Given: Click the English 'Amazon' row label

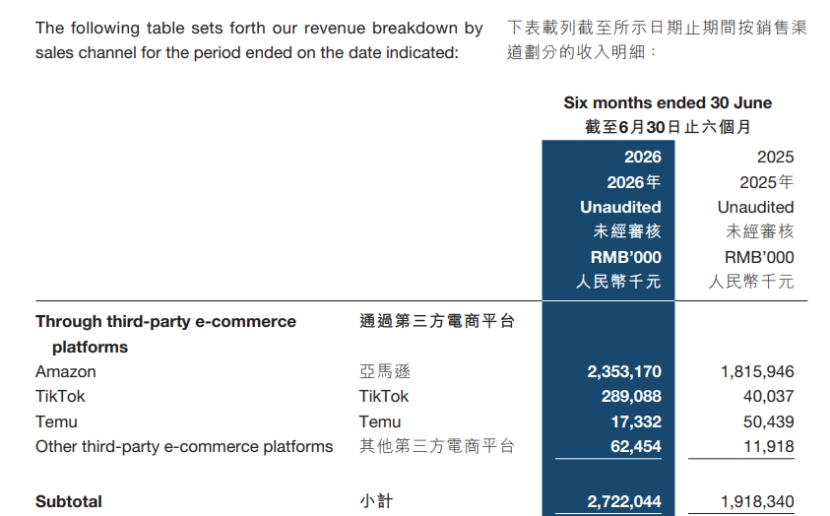Looking at the screenshot, I should (x=66, y=372).
